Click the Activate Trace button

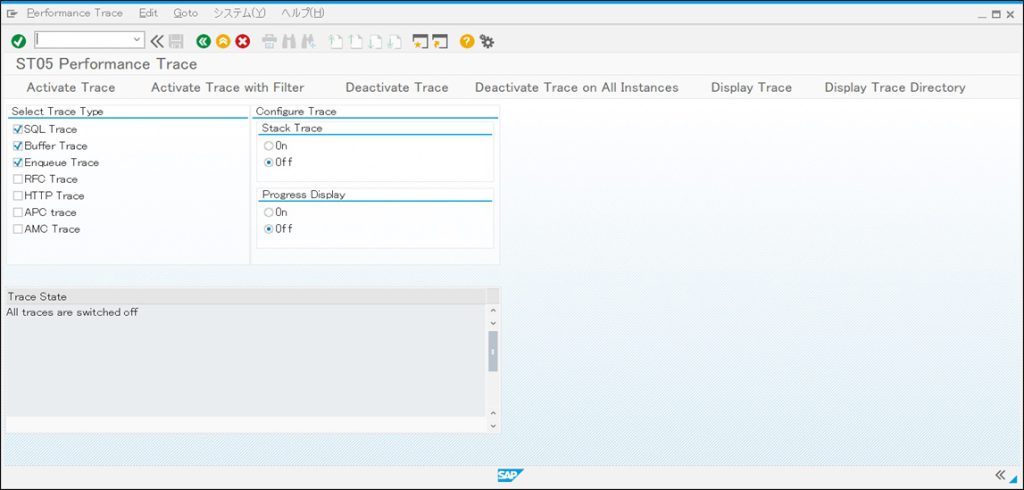pyautogui.click(x=71, y=88)
